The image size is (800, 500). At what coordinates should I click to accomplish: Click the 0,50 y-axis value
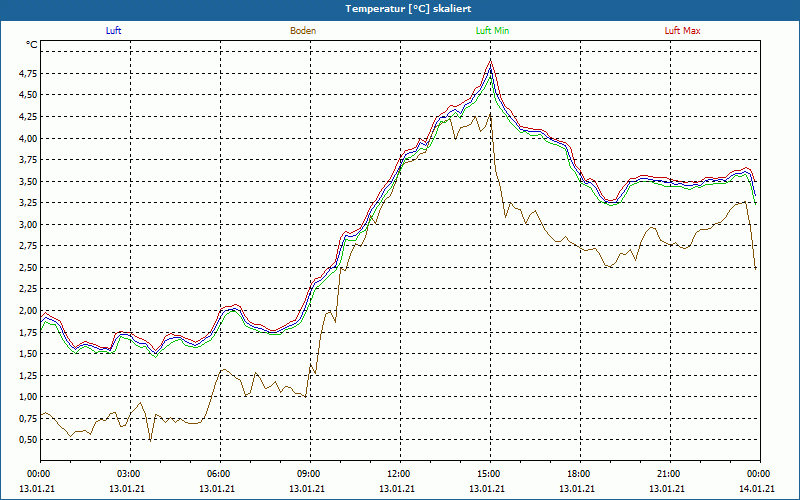[28, 440]
